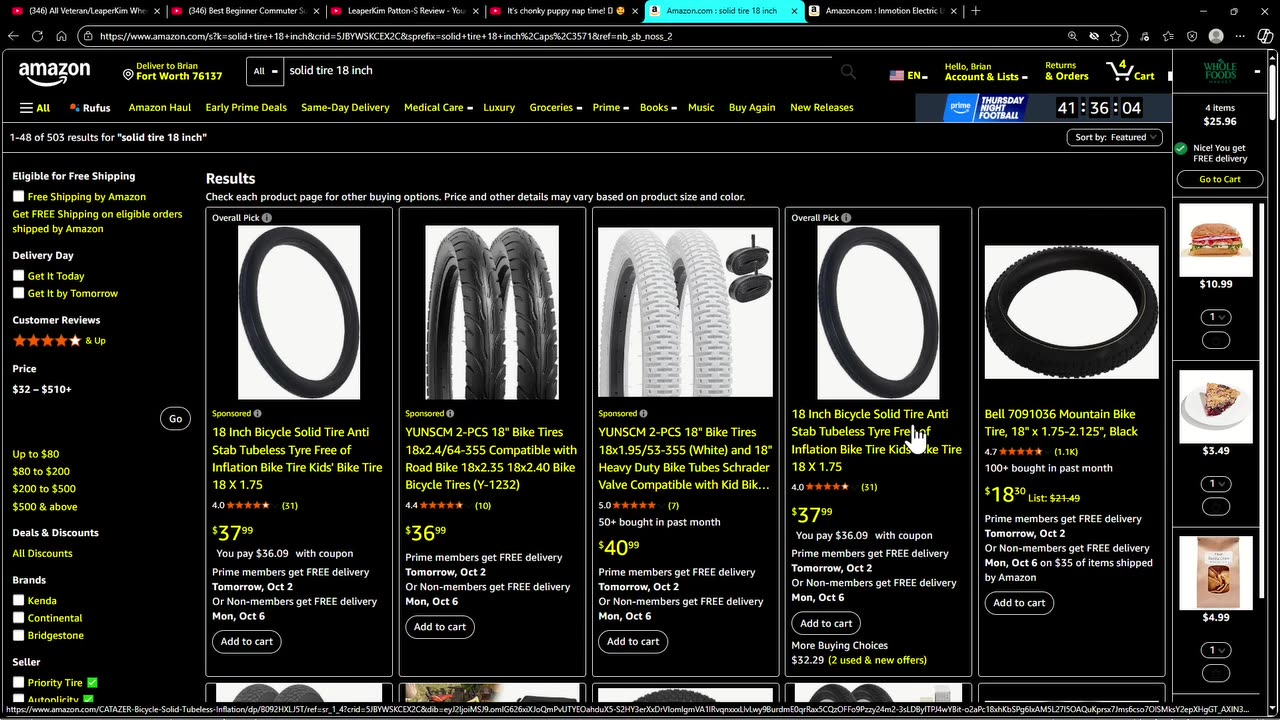
Task: Expand Account & Lists menu
Action: (x=984, y=72)
